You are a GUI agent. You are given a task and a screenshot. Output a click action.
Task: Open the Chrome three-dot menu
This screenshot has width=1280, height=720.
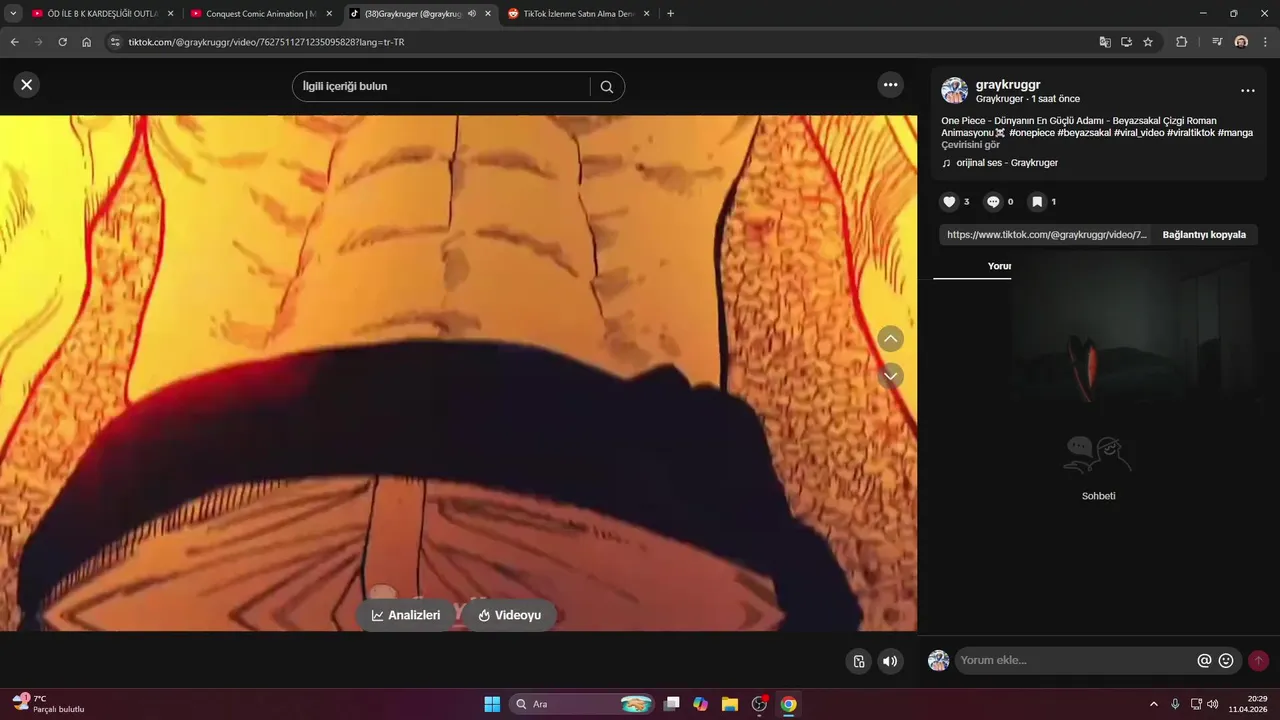[1265, 42]
